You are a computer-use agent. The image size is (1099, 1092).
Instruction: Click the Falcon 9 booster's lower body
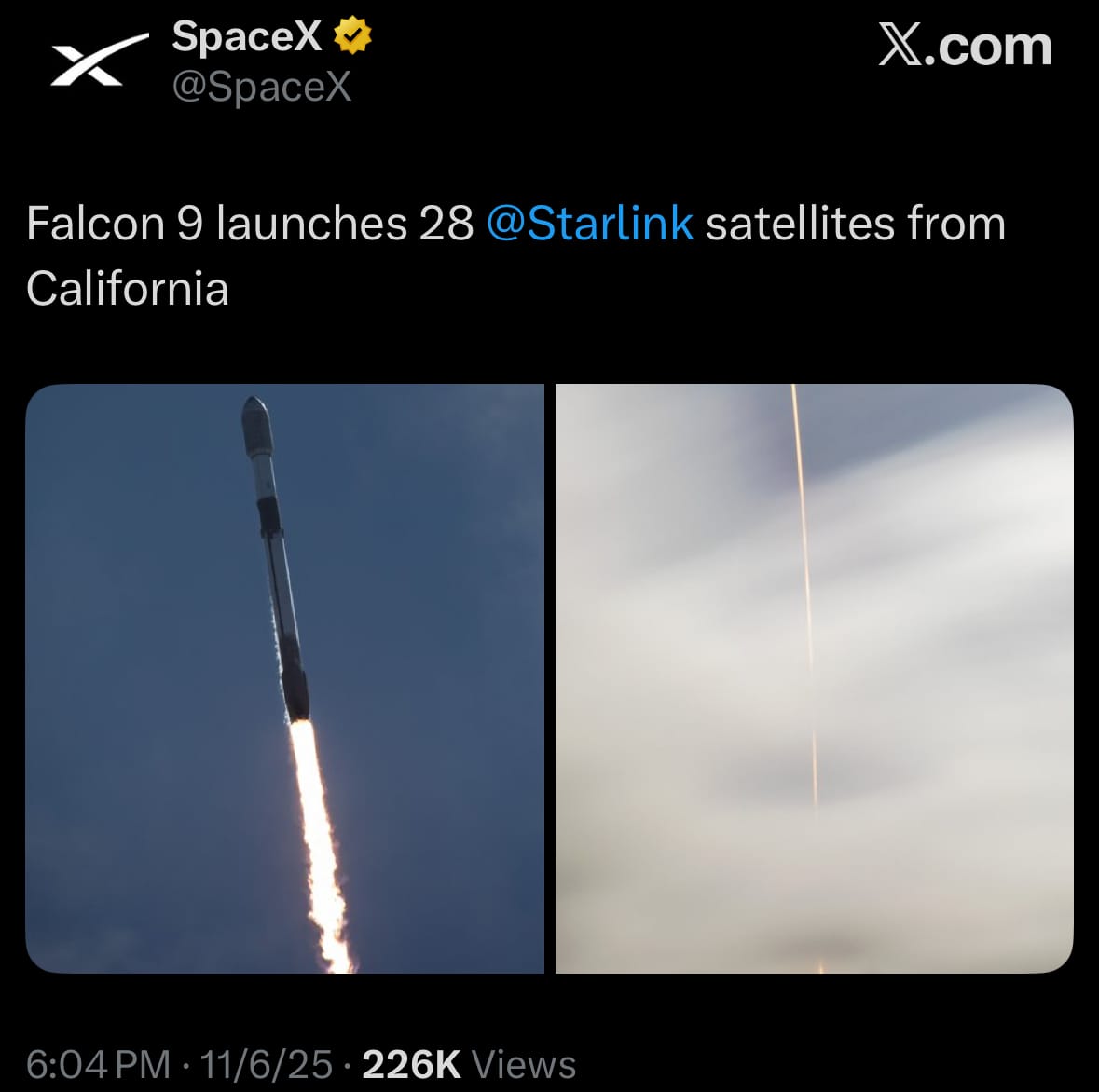click(x=289, y=643)
